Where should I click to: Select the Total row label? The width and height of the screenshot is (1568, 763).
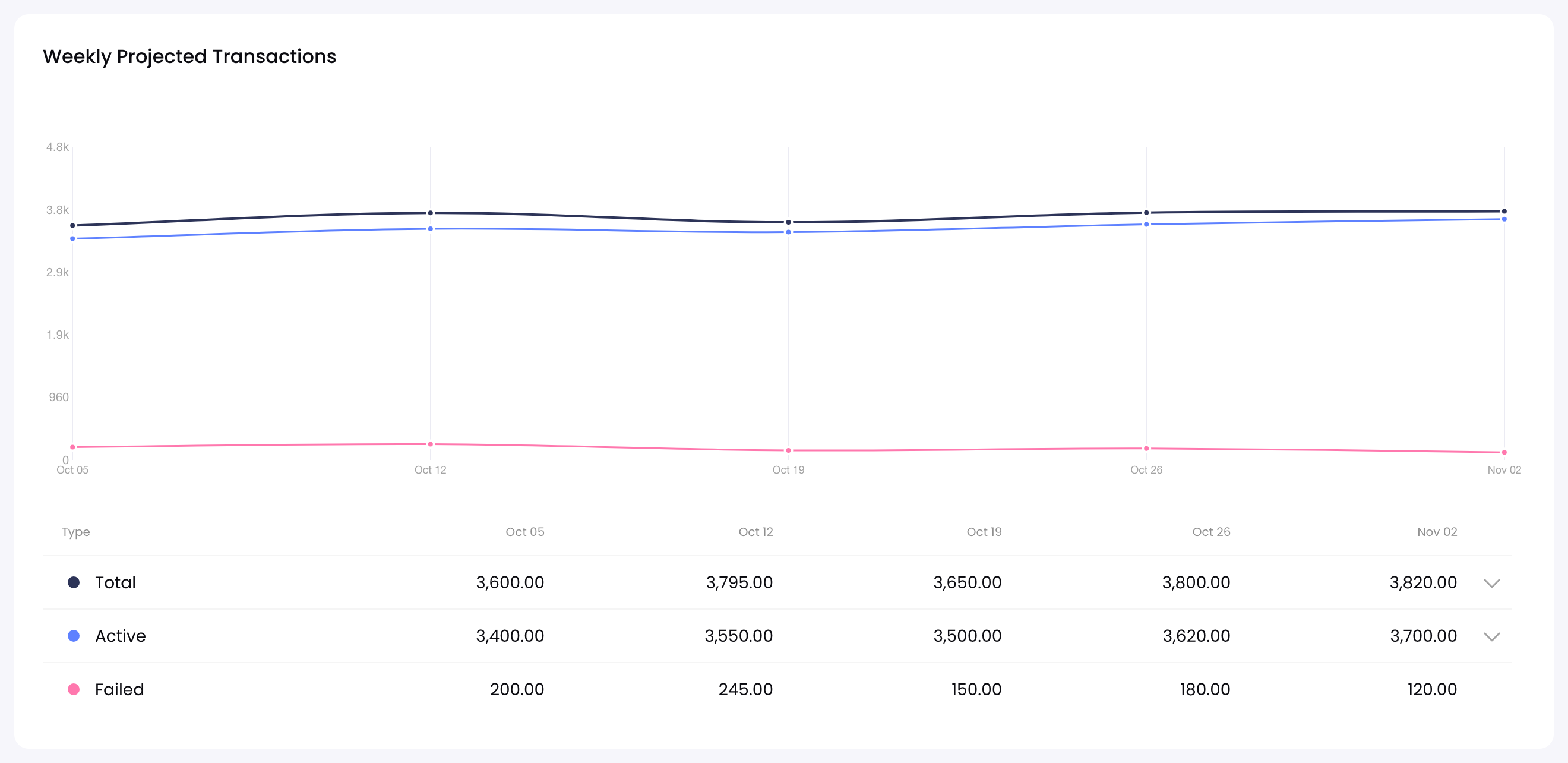[x=115, y=582]
